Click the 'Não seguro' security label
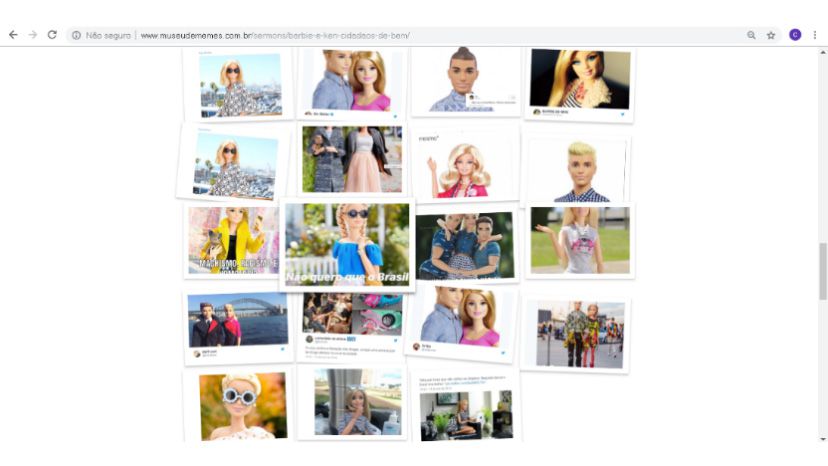828x466 pixels. pos(108,35)
